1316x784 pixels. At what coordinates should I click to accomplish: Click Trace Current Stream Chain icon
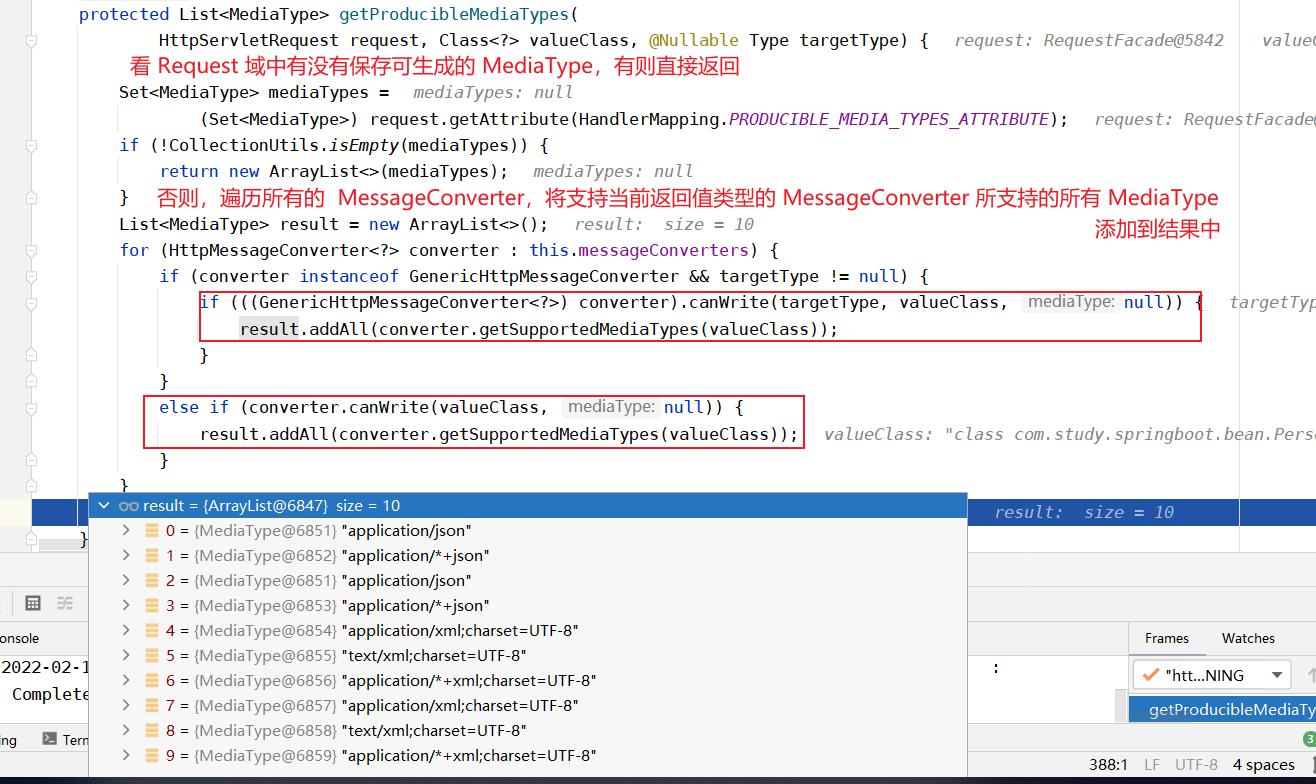point(65,603)
